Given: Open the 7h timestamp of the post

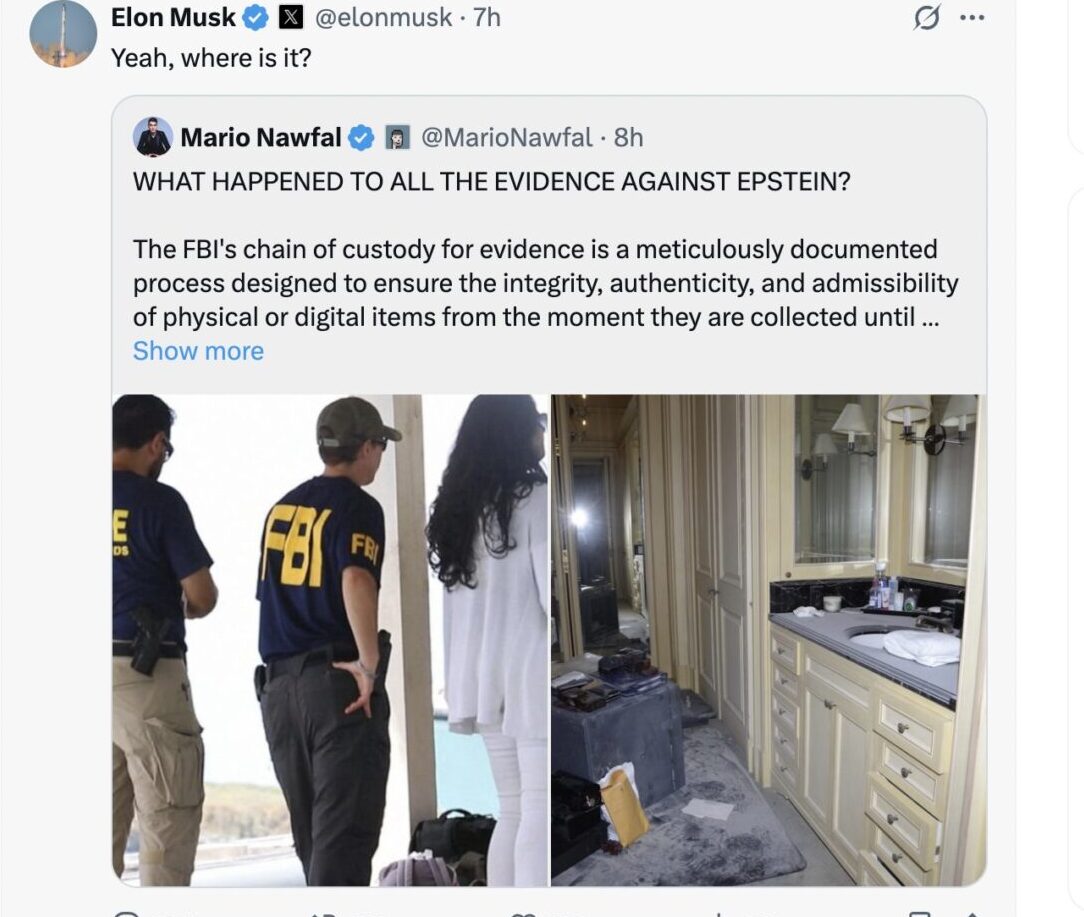Looking at the screenshot, I should tap(487, 17).
